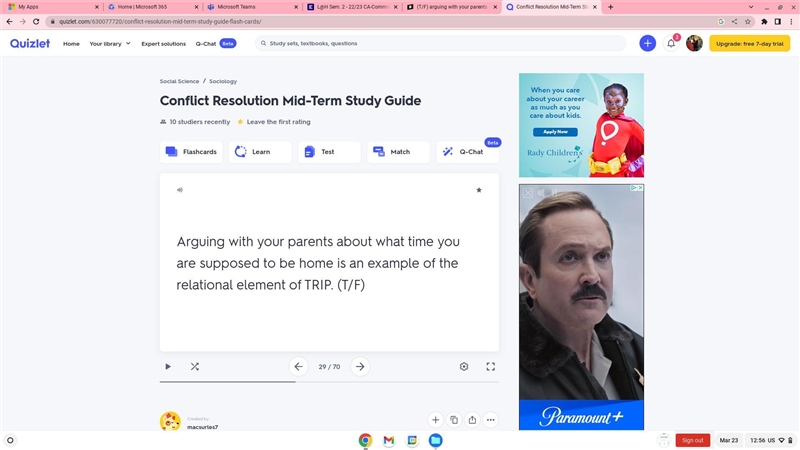The image size is (800, 450).
Task: Open Flashcards study mode
Action: click(x=191, y=152)
